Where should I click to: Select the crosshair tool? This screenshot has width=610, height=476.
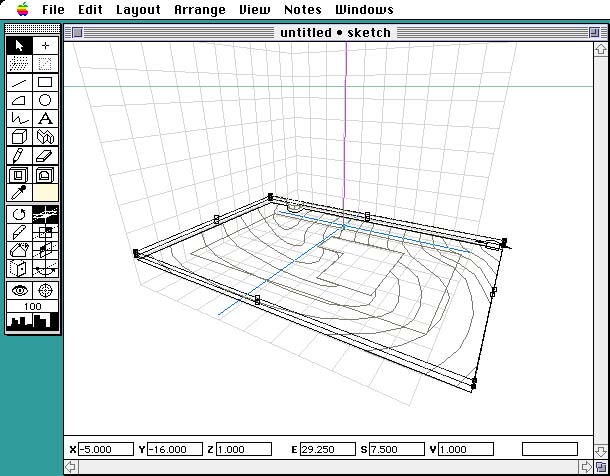click(x=45, y=46)
